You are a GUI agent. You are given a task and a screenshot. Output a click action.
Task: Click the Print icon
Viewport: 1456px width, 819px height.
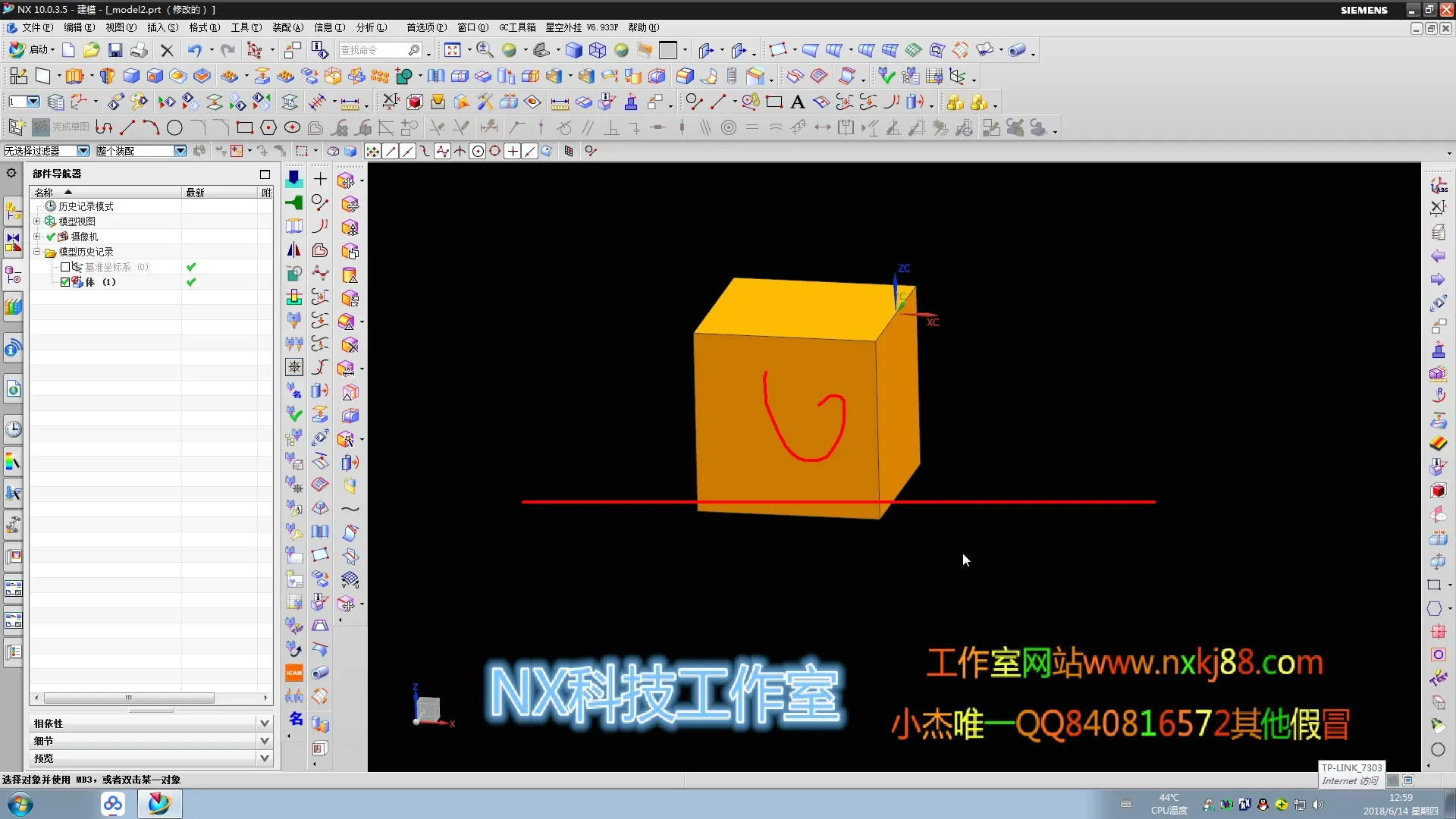click(139, 50)
